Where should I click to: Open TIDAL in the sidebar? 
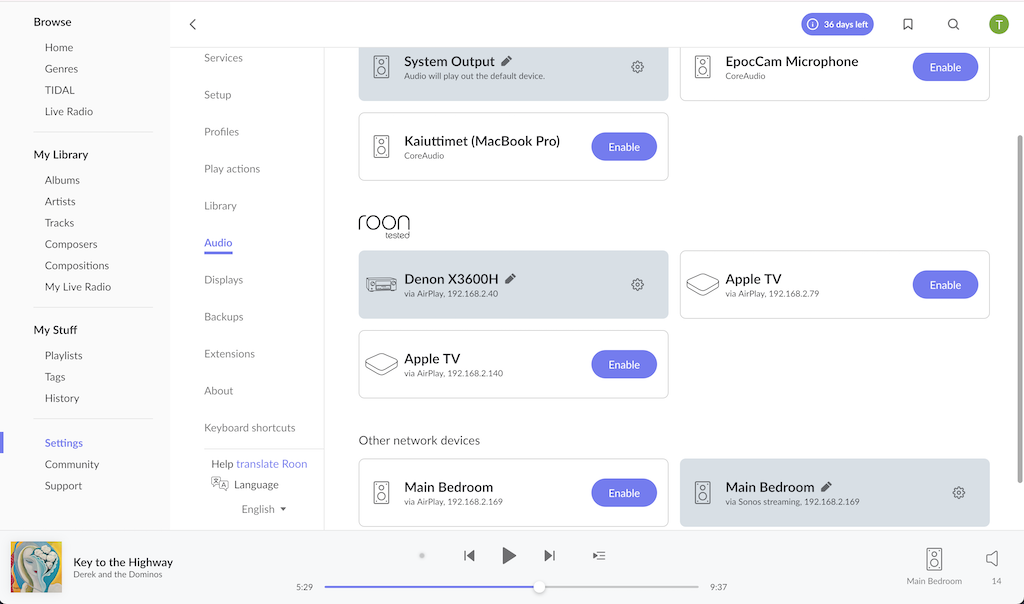[x=59, y=90]
